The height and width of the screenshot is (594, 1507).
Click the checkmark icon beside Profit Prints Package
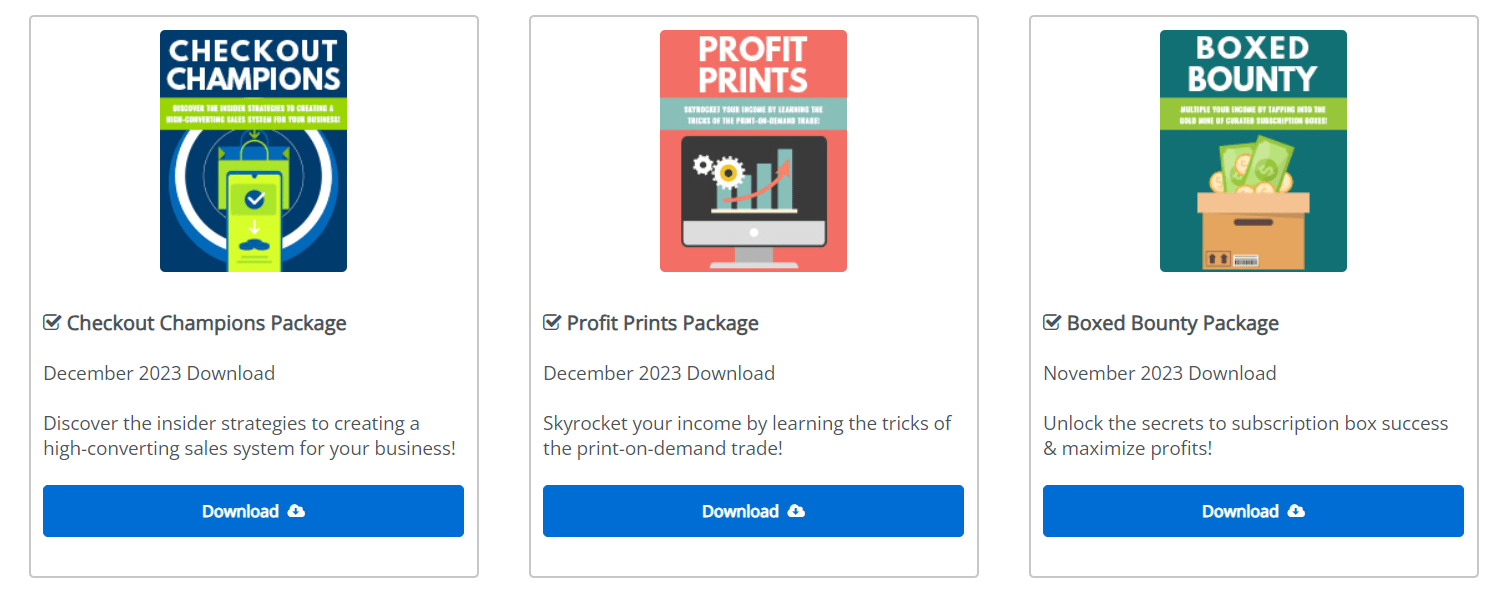coord(552,323)
